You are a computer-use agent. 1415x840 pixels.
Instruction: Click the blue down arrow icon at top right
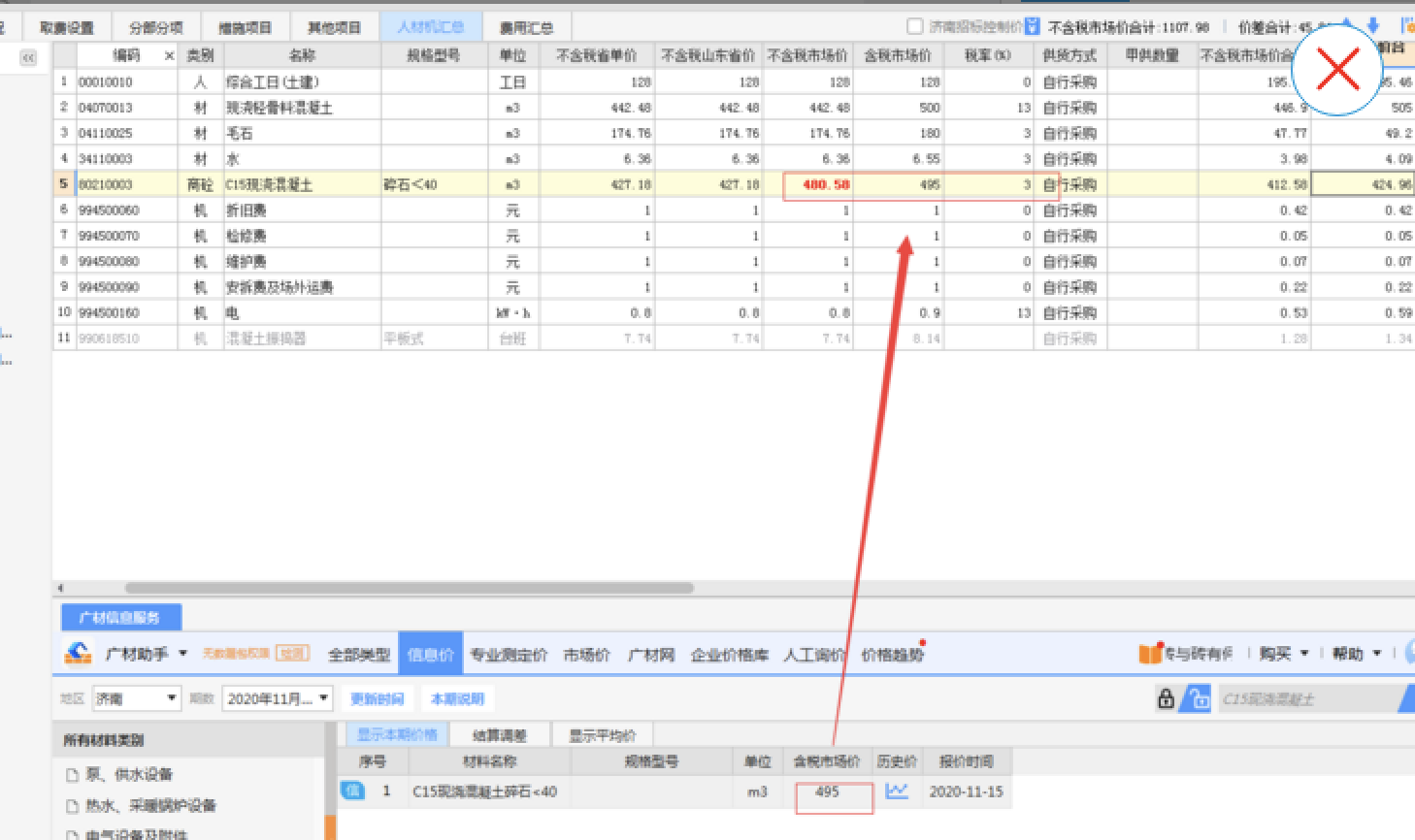pos(1373,26)
